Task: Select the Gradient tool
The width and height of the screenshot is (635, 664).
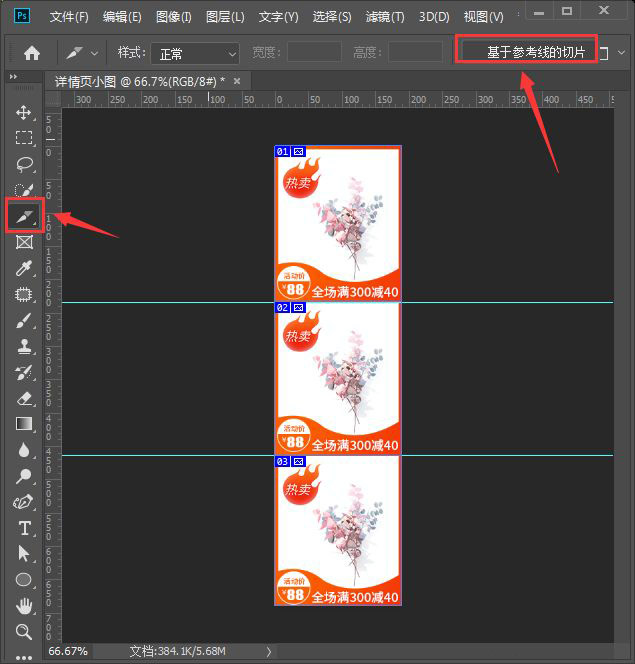Action: click(24, 424)
